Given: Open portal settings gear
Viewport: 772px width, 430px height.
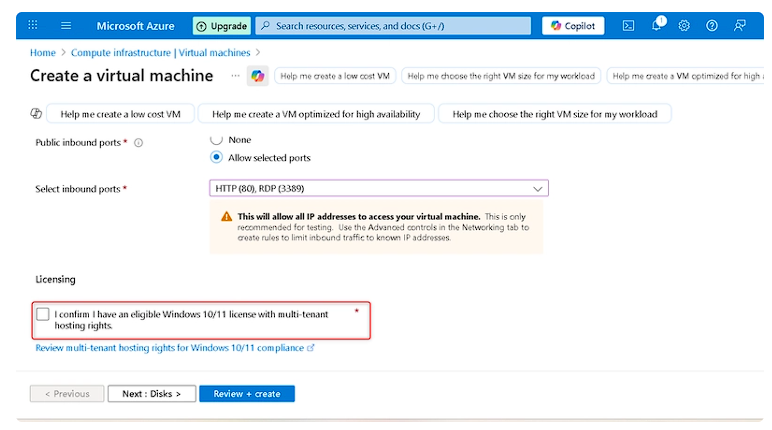Looking at the screenshot, I should point(684,26).
